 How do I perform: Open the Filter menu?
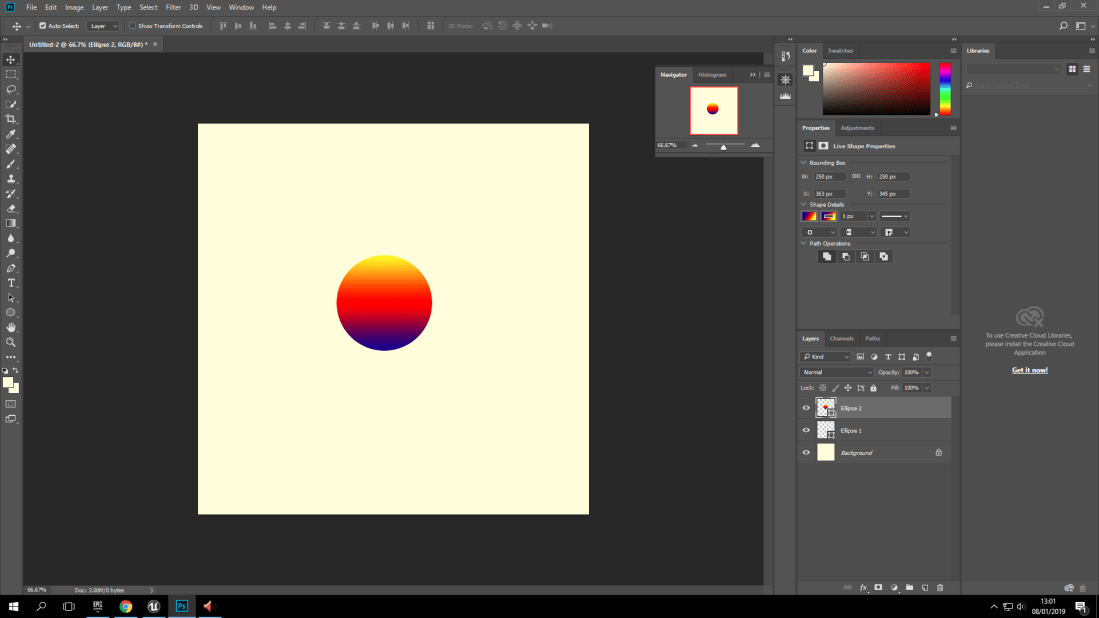pyautogui.click(x=174, y=7)
